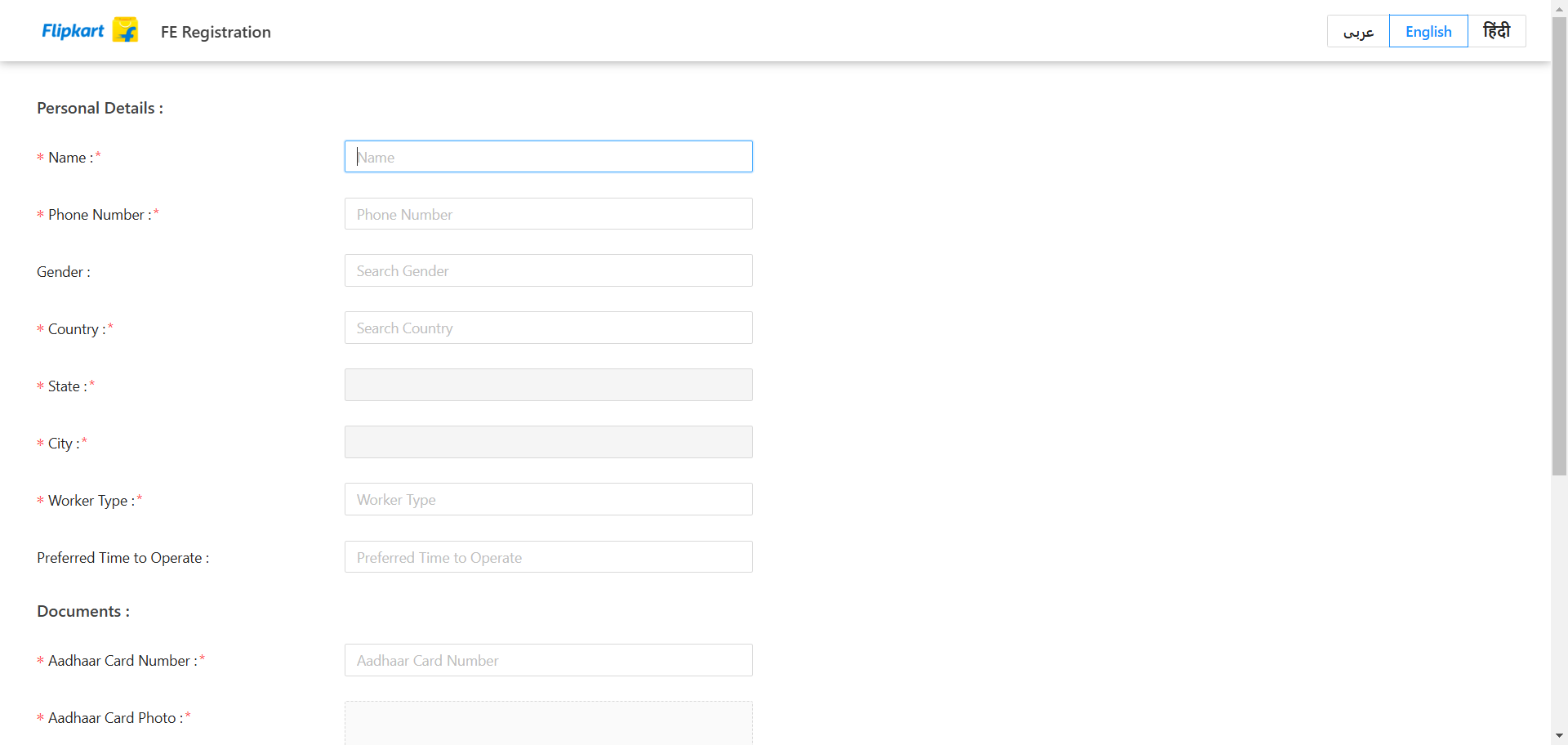Click the scrollbar down arrow
Screen dimensions: 1568x745
[1559, 736]
